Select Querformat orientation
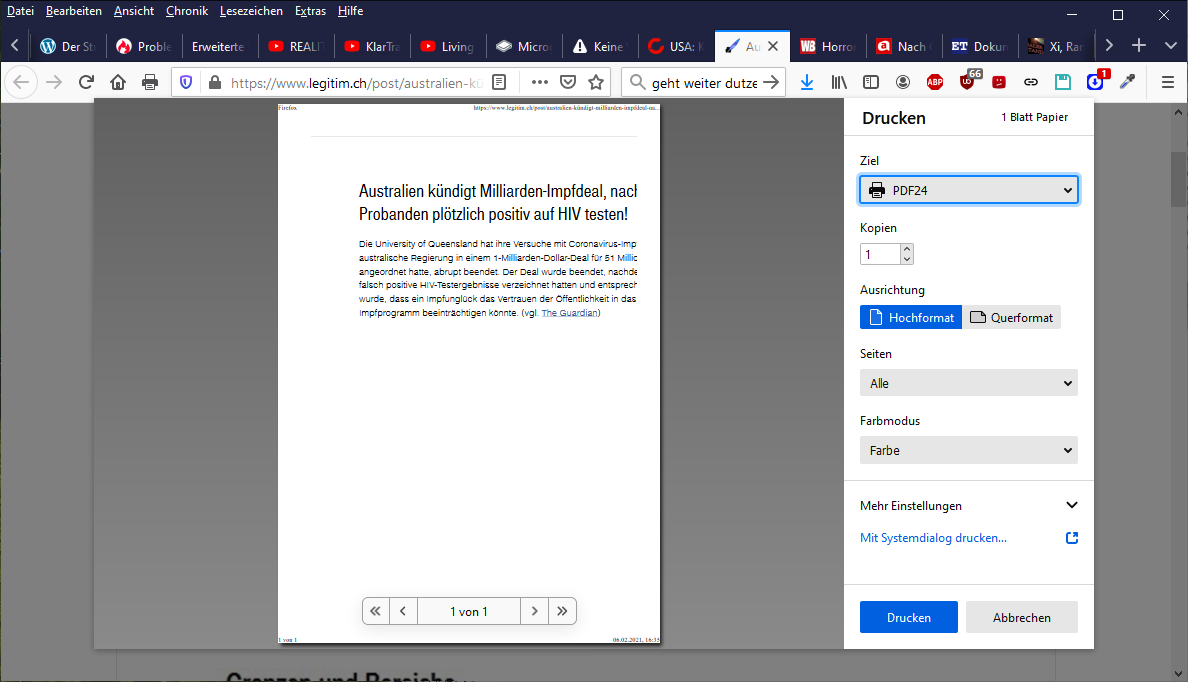 (1011, 318)
